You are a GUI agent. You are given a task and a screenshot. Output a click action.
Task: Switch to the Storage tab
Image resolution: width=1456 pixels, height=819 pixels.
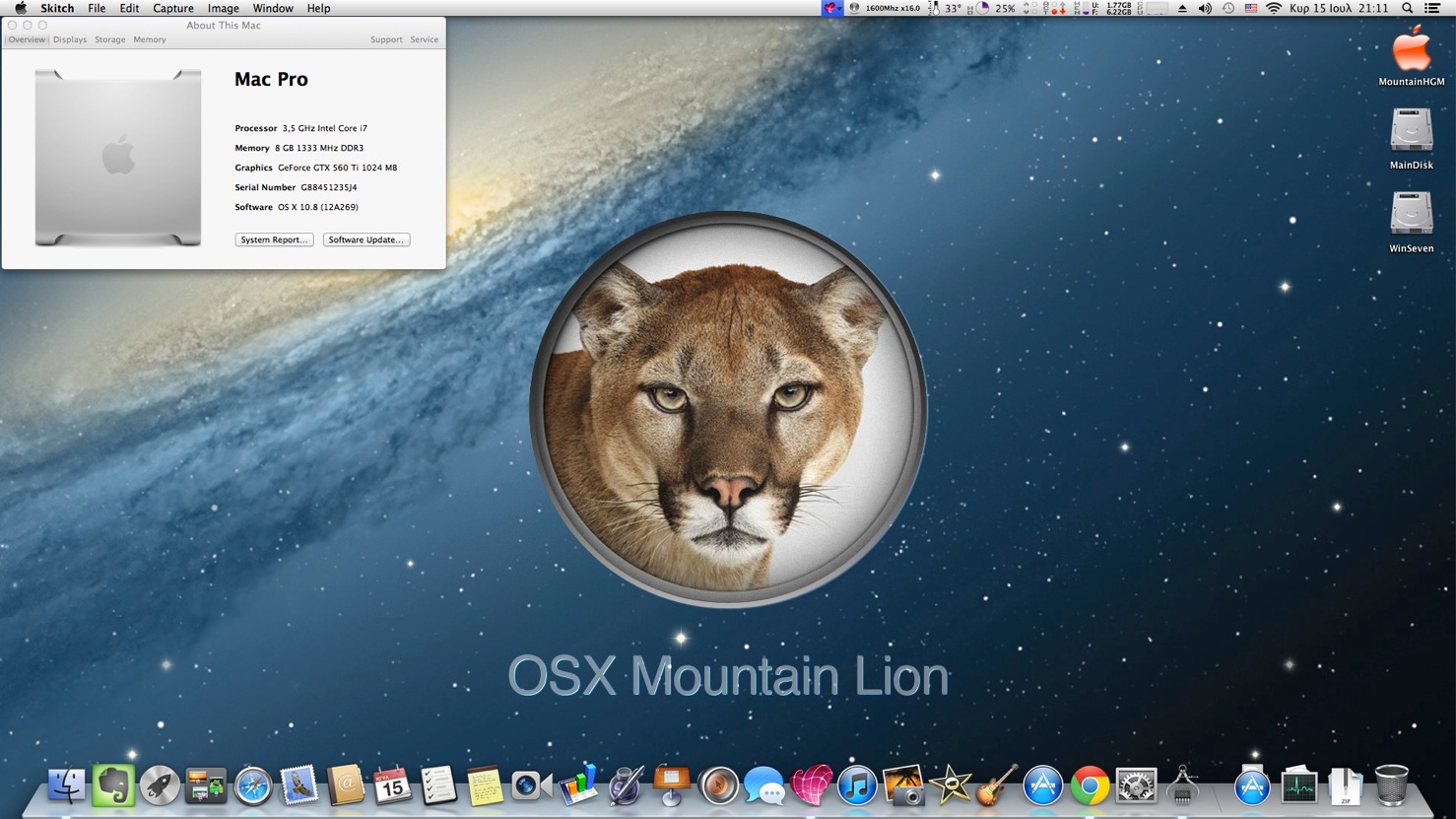tap(109, 39)
